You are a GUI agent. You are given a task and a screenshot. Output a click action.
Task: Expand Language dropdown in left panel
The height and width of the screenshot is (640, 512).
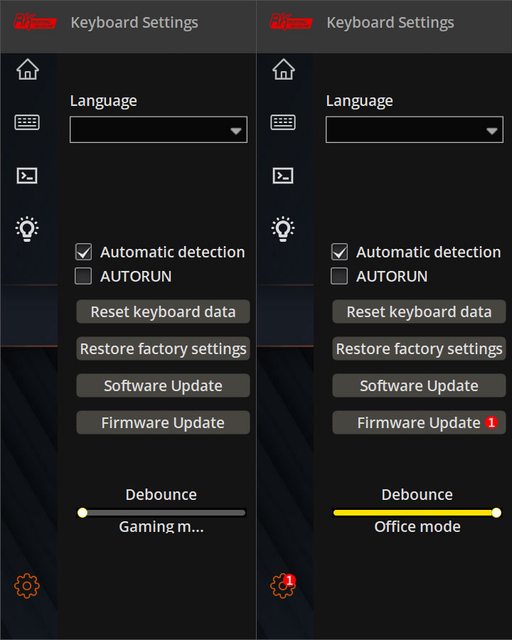tap(158, 130)
